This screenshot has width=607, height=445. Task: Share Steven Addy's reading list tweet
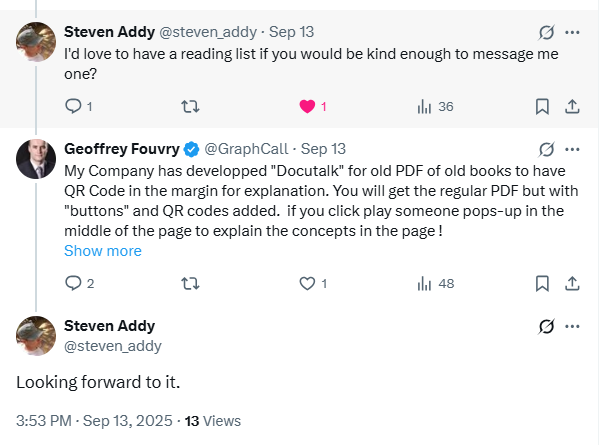[572, 106]
